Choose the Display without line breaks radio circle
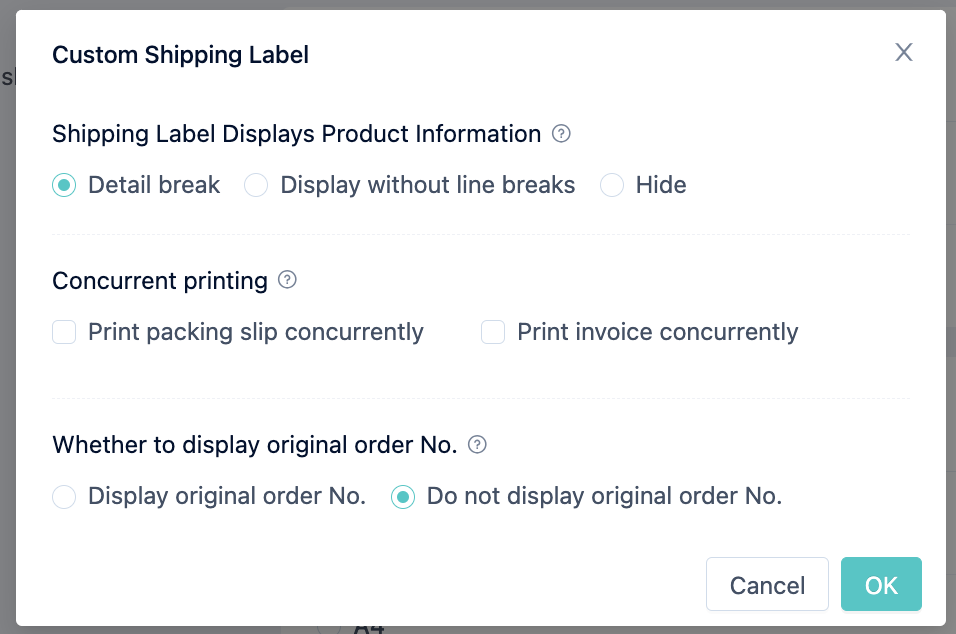This screenshot has width=956, height=634. 256,185
